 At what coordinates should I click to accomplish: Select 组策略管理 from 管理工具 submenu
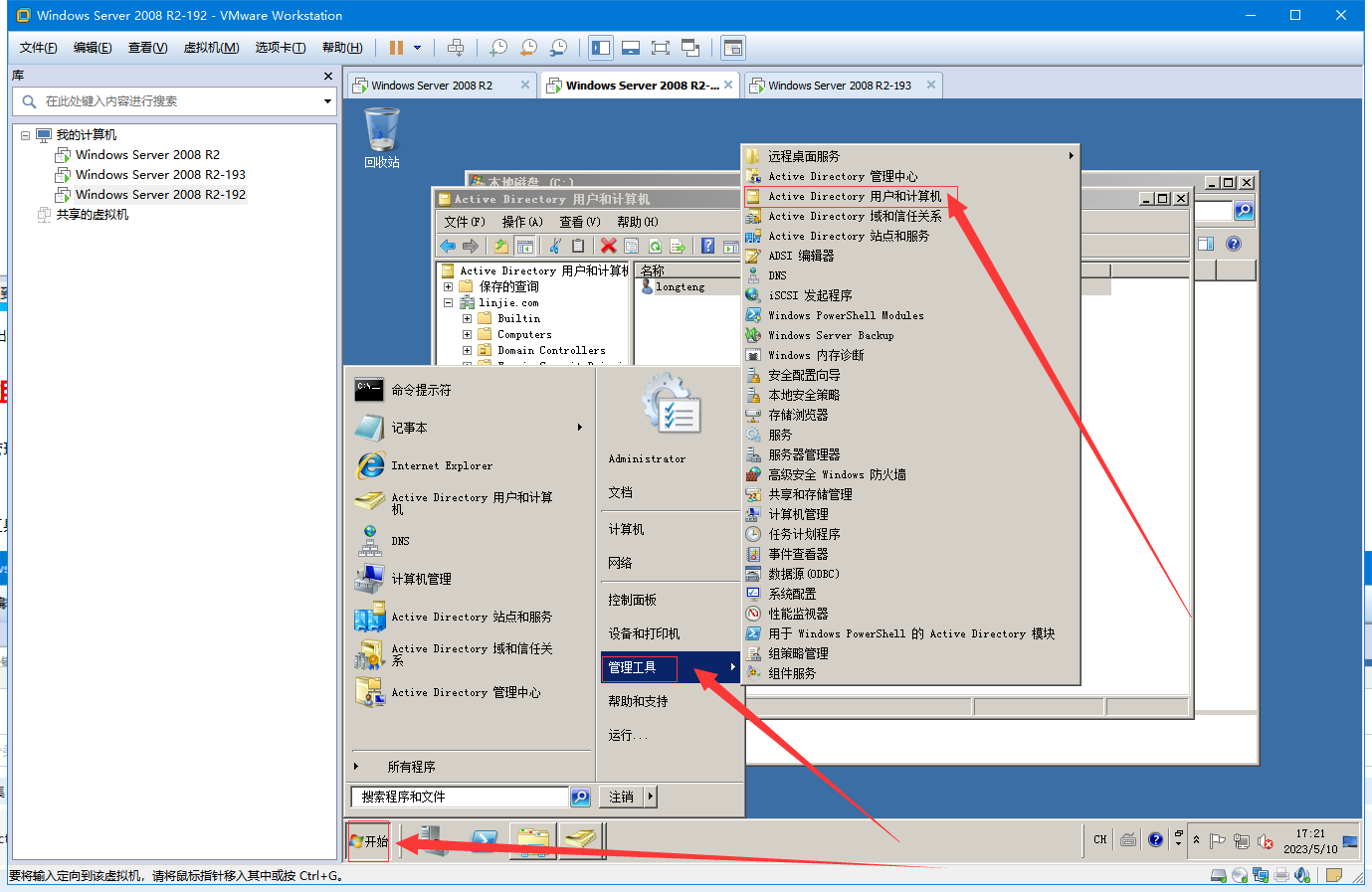910,653
